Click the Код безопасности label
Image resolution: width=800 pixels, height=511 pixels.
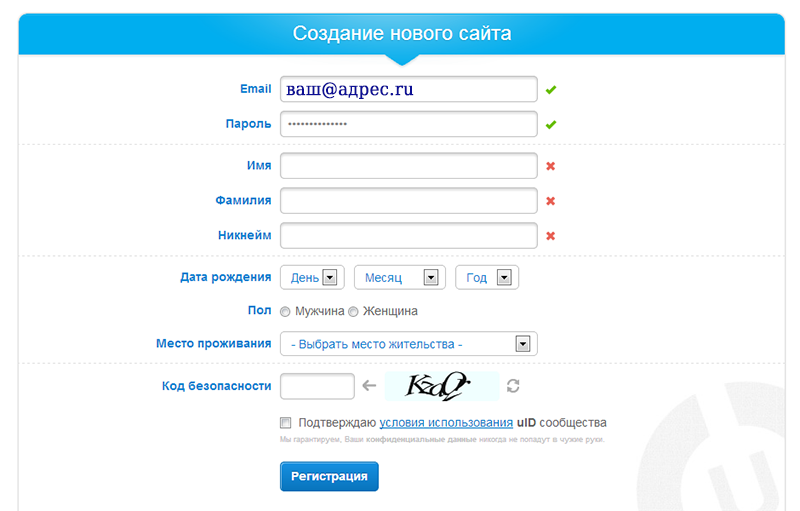(x=216, y=386)
